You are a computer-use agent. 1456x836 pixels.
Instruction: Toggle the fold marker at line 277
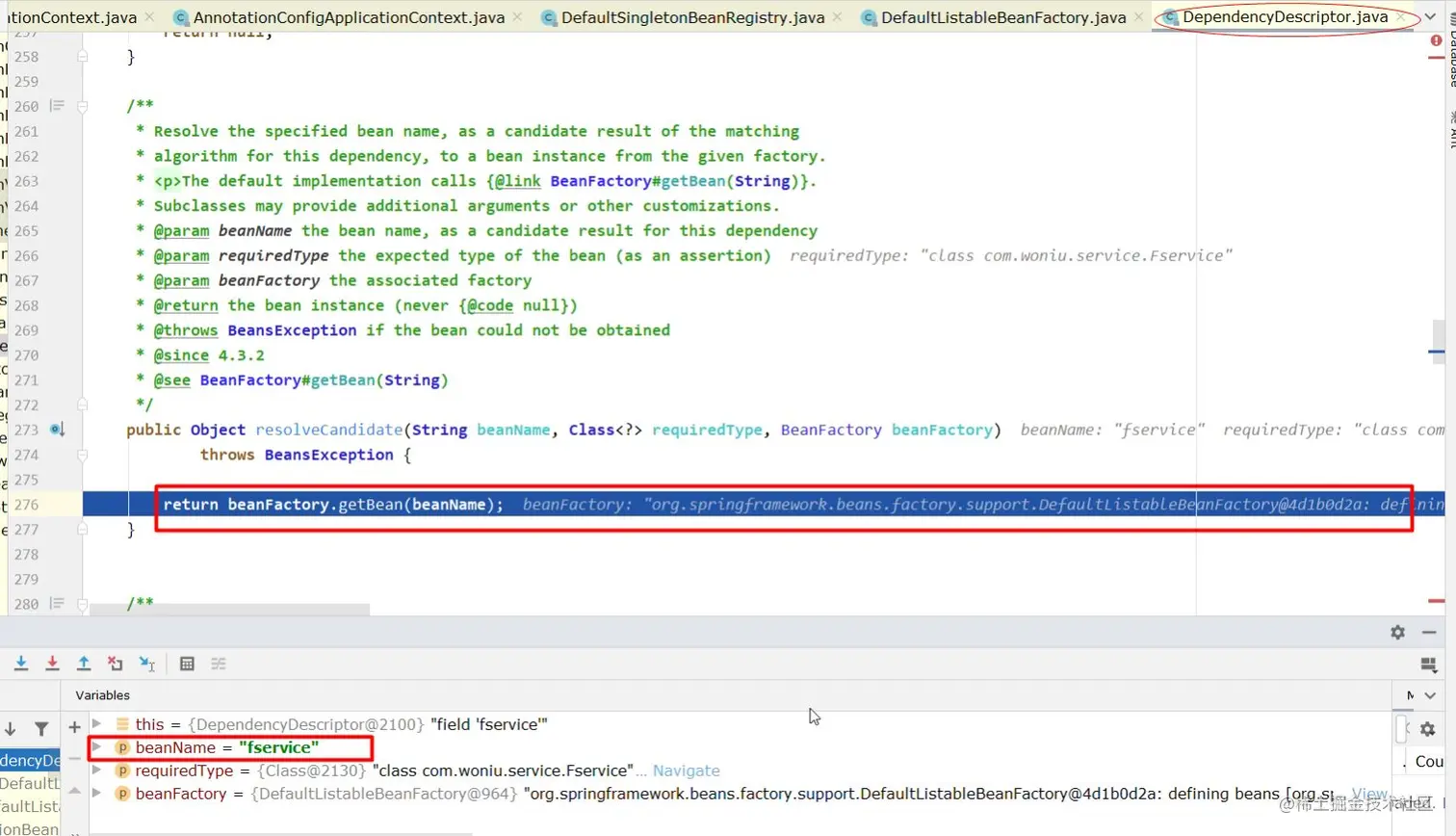[83, 529]
